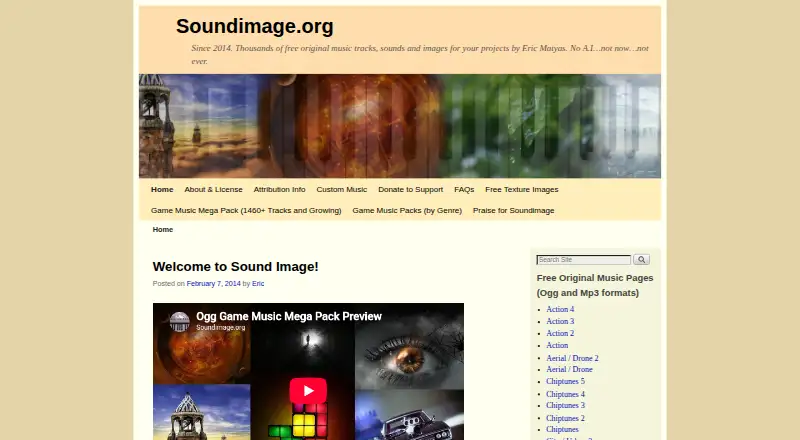Open the Action 3 music page
This screenshot has height=440, width=800.
point(560,322)
